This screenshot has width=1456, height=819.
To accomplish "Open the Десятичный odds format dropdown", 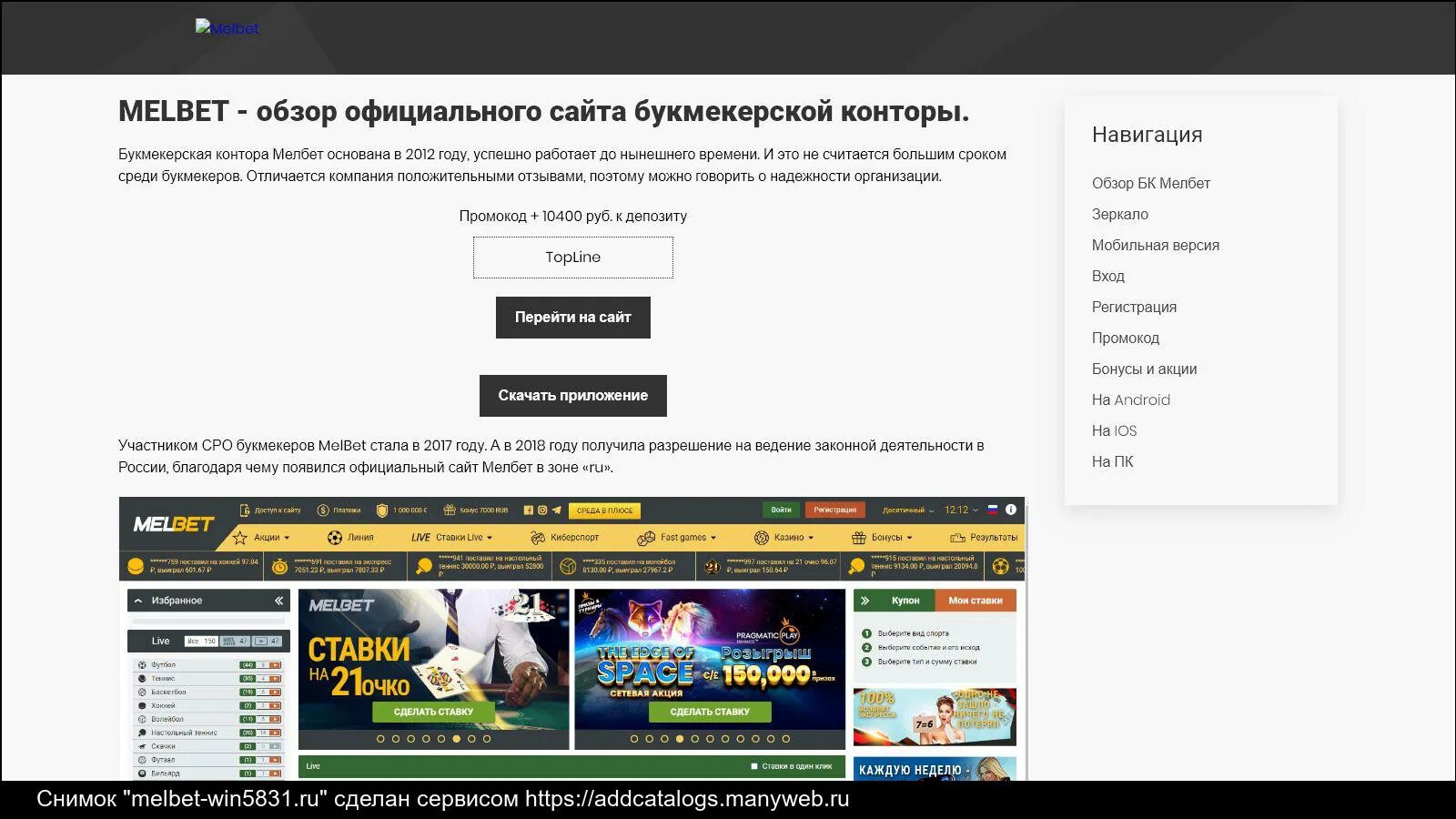I will click(908, 511).
